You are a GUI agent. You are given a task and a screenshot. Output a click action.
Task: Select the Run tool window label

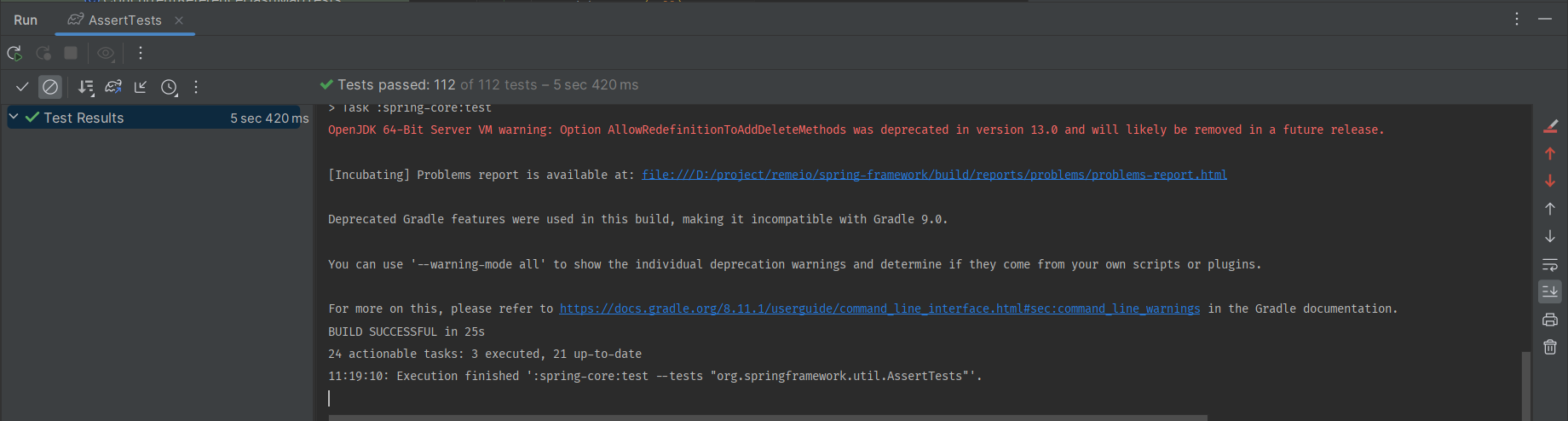[26, 20]
